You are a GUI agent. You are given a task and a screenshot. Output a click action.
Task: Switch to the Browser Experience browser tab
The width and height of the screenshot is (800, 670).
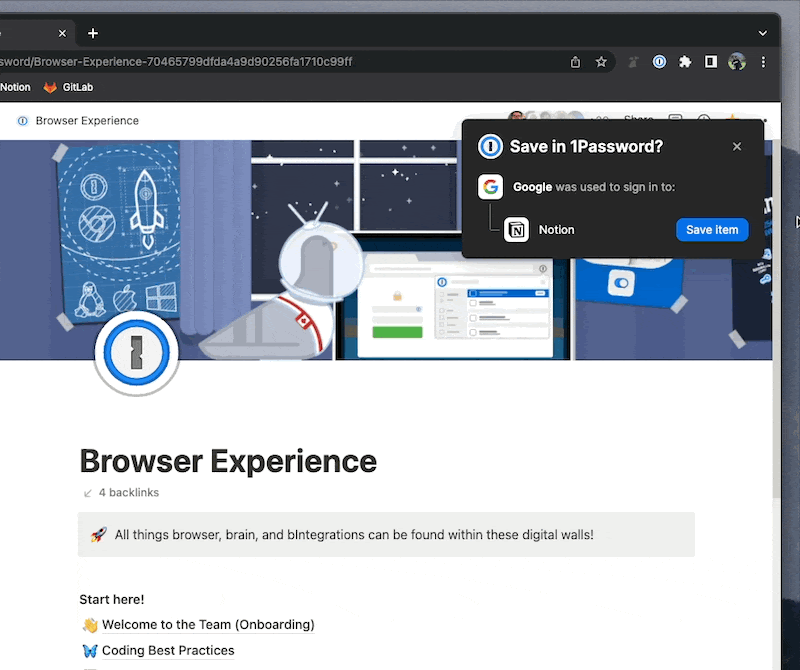[x=30, y=33]
